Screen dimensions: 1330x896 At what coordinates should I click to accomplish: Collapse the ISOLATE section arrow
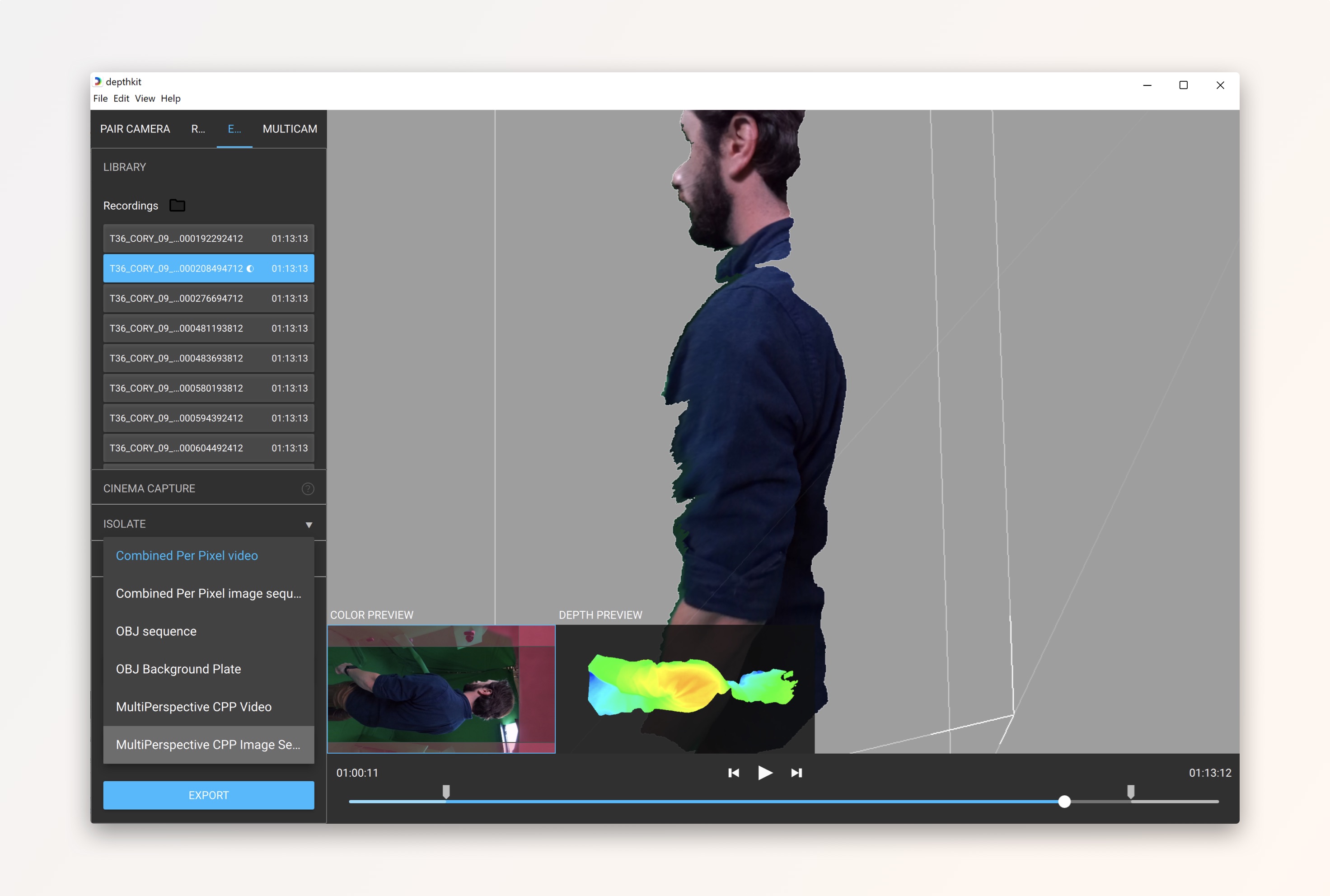click(x=309, y=525)
